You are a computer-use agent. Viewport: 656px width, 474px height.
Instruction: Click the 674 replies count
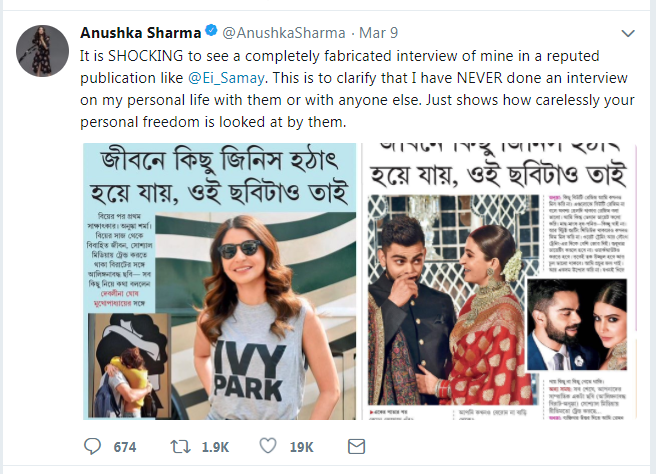coord(124,447)
